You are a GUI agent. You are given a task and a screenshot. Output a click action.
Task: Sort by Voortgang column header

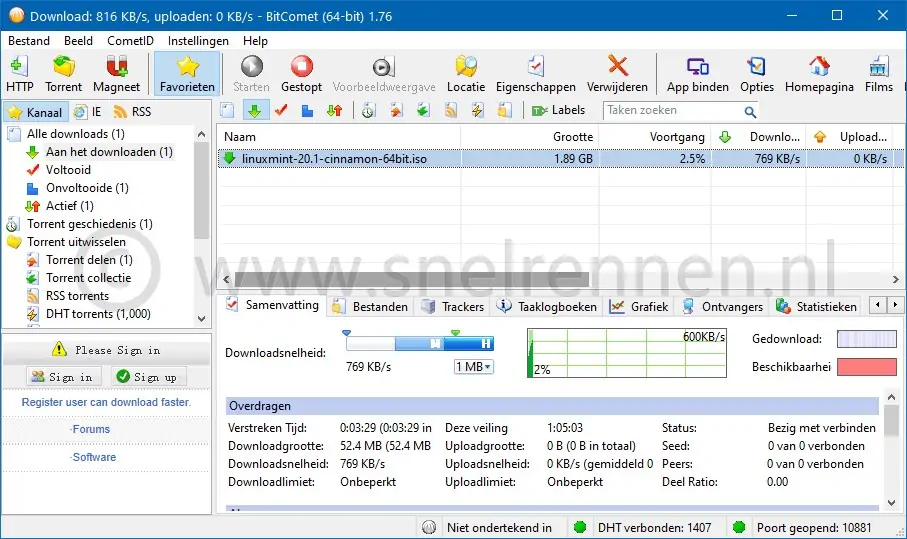[655, 137]
